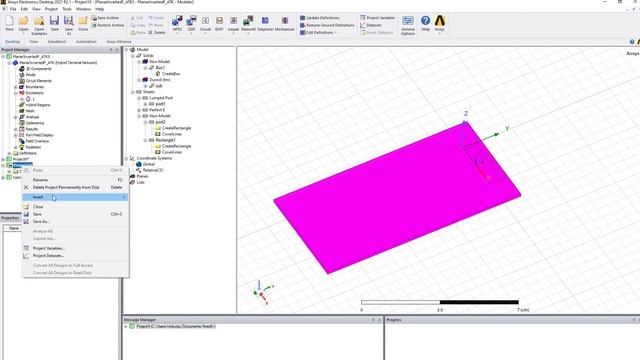Switch to the Desktop ribbon tab
640x360 pixels.
point(12,42)
